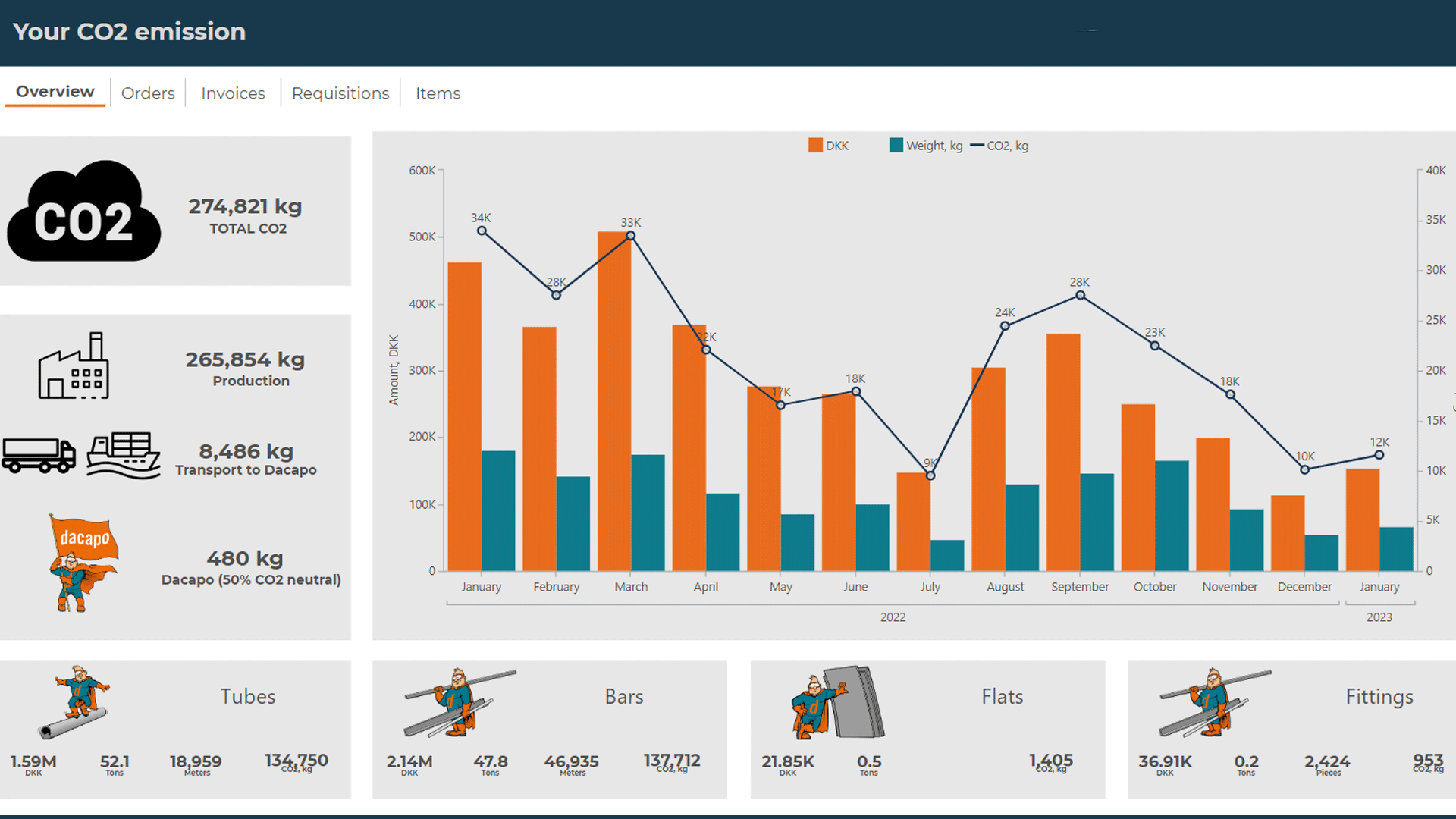
Task: Click the orange DKK legend swatch
Action: click(815, 146)
